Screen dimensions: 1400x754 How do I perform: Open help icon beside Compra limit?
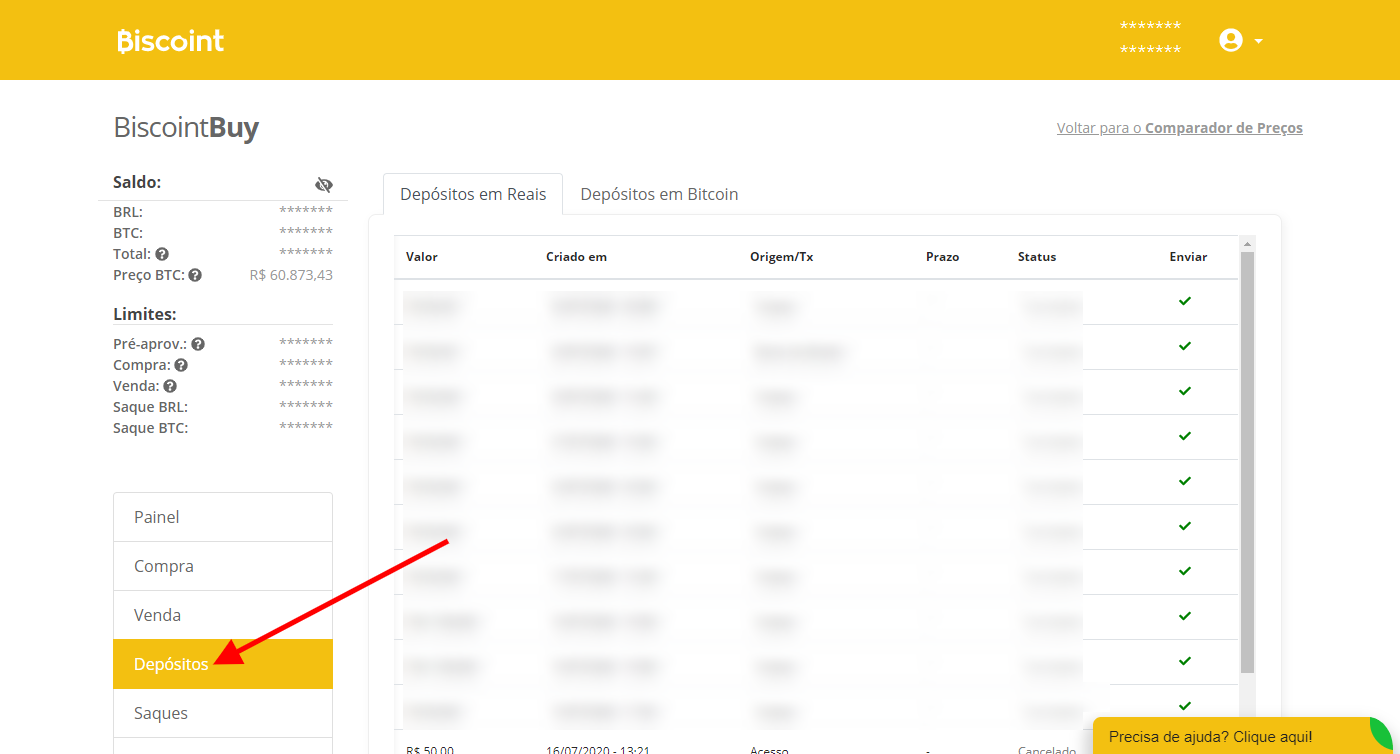[x=181, y=365]
